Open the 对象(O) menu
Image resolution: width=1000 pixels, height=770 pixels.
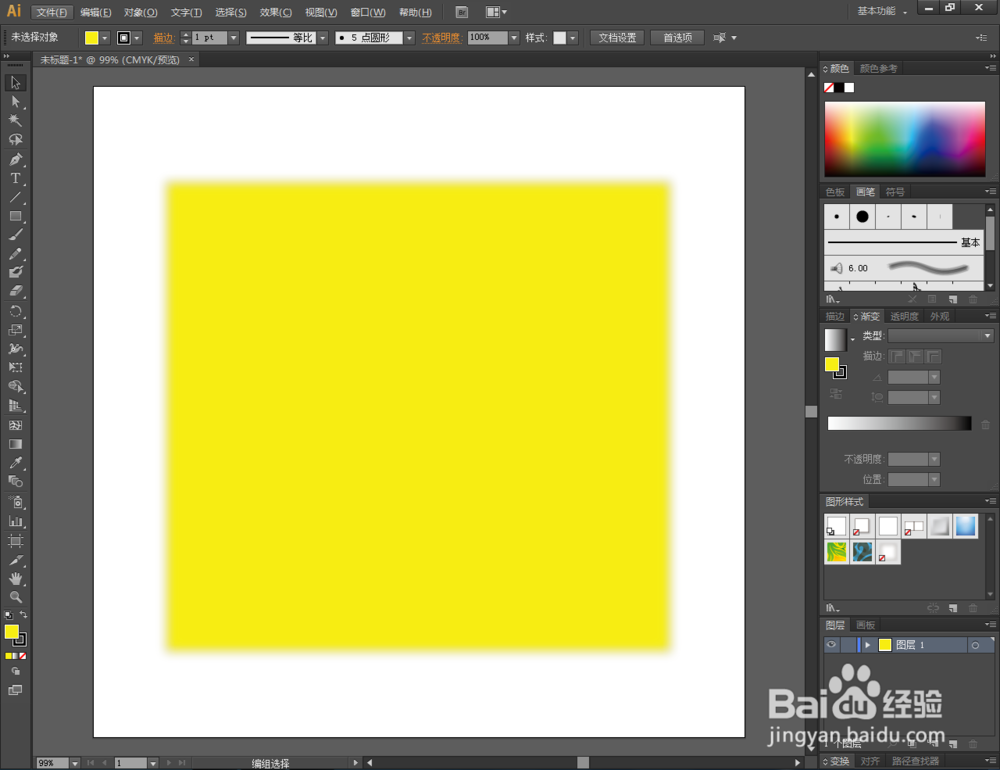pyautogui.click(x=140, y=12)
